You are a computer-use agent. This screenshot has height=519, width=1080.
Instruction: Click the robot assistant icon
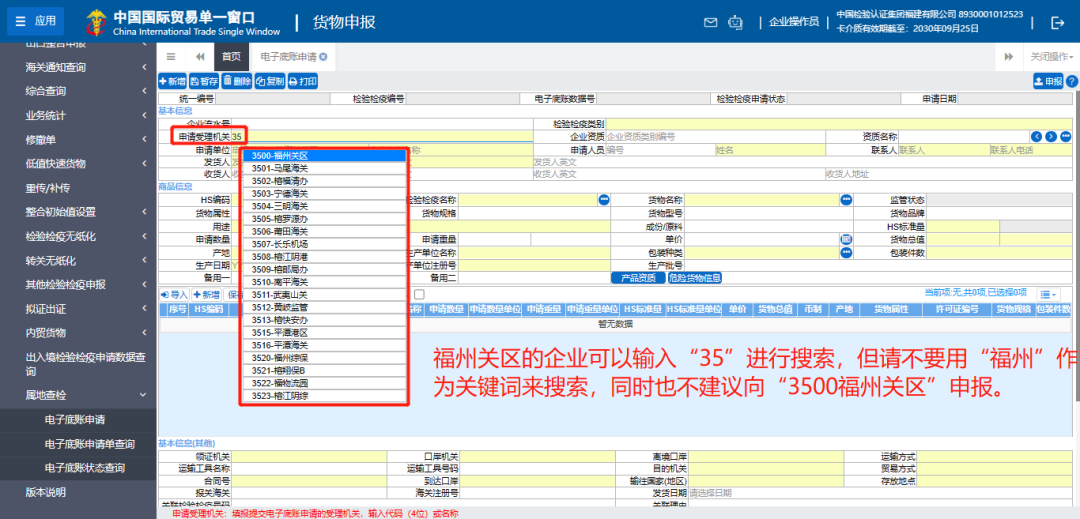(x=736, y=22)
